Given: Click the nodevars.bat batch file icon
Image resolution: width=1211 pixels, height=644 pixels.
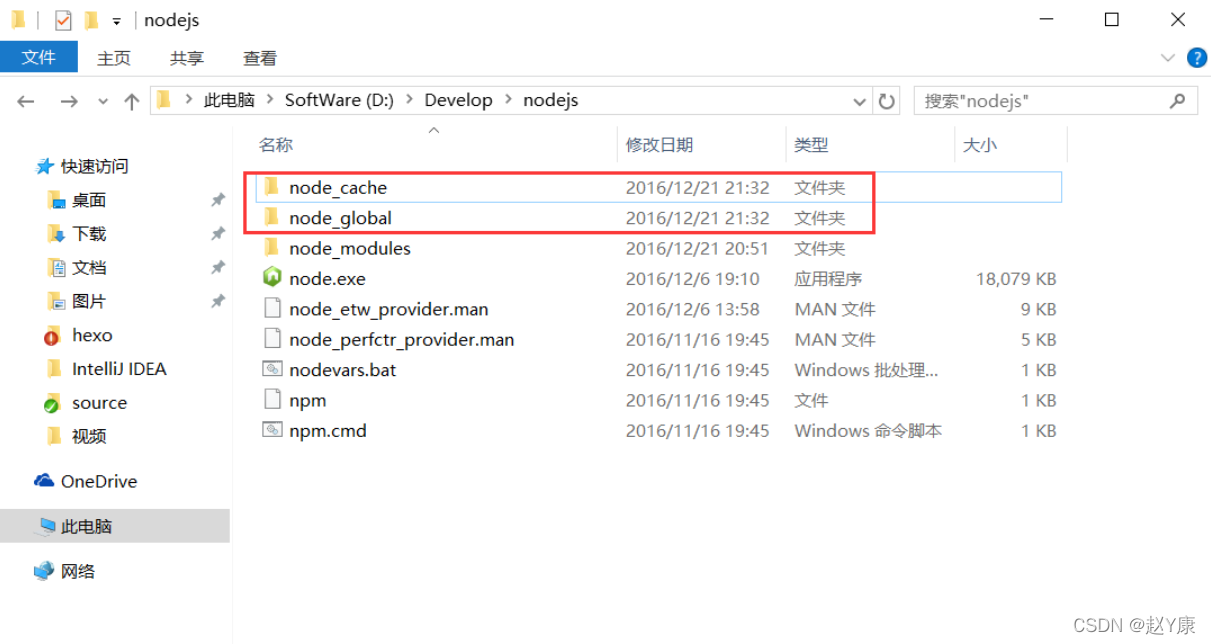Looking at the screenshot, I should [271, 369].
